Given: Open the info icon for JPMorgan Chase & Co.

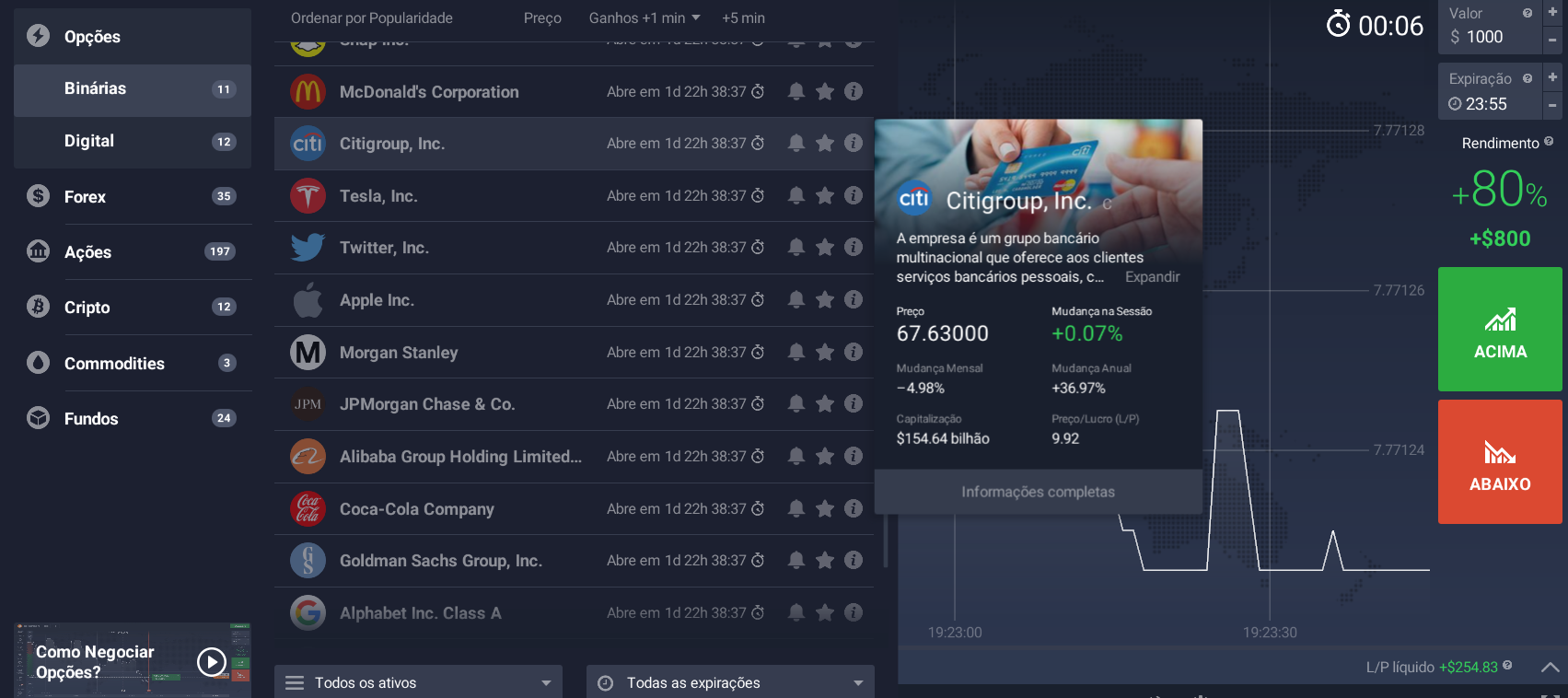Looking at the screenshot, I should pyautogui.click(x=854, y=403).
